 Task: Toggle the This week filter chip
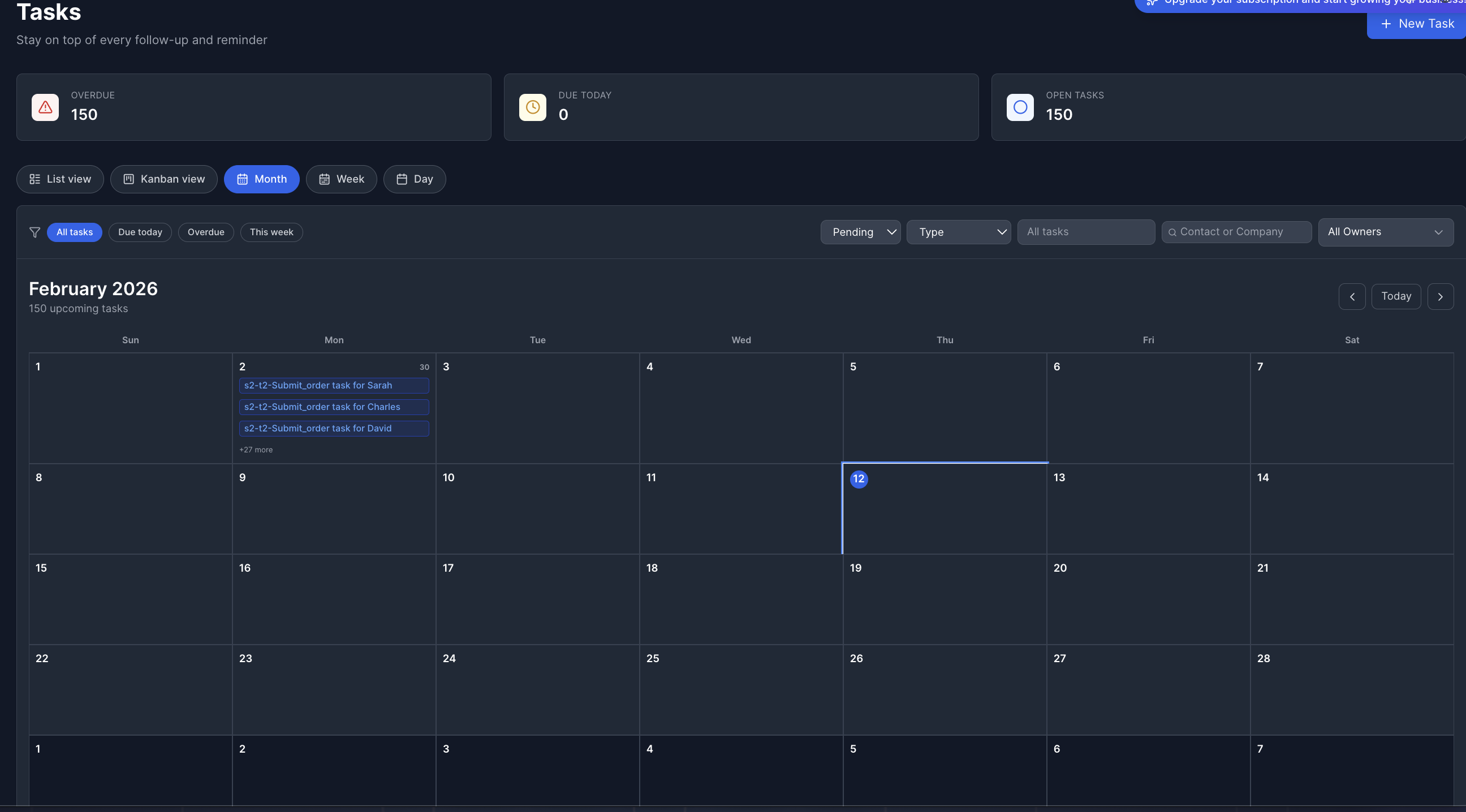point(271,232)
